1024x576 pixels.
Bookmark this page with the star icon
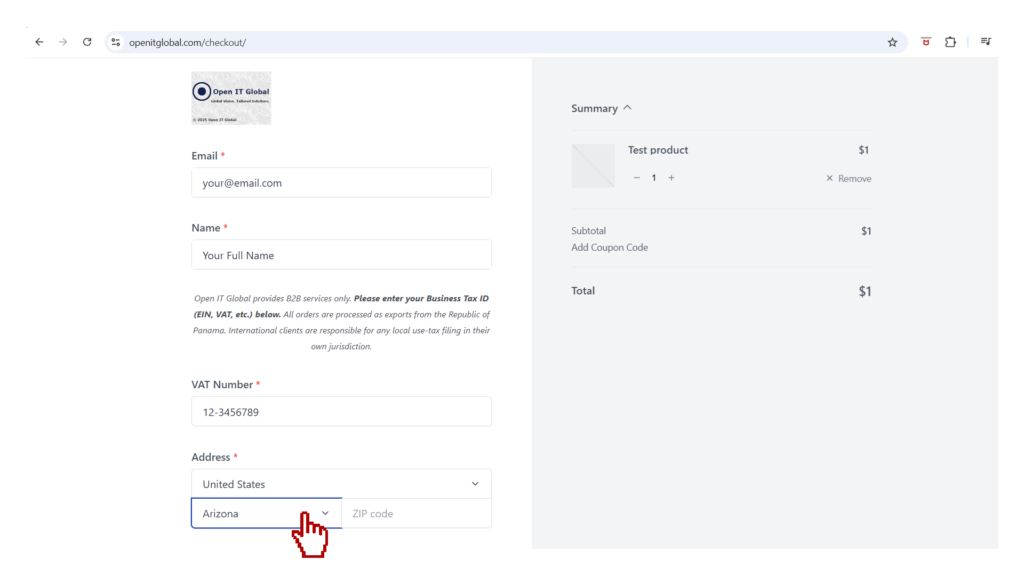(892, 42)
